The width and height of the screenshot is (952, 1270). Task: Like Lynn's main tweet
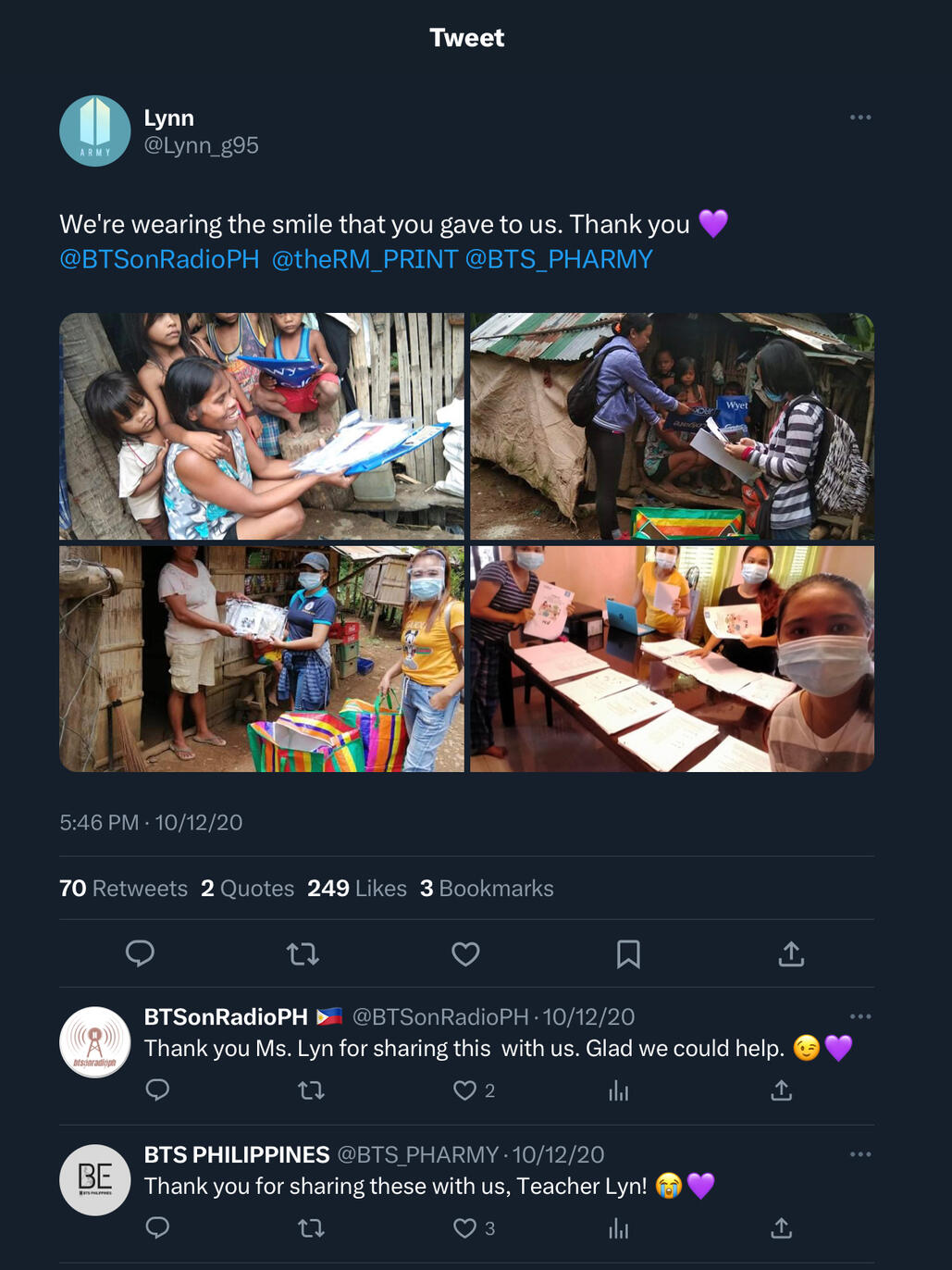pyautogui.click(x=465, y=953)
